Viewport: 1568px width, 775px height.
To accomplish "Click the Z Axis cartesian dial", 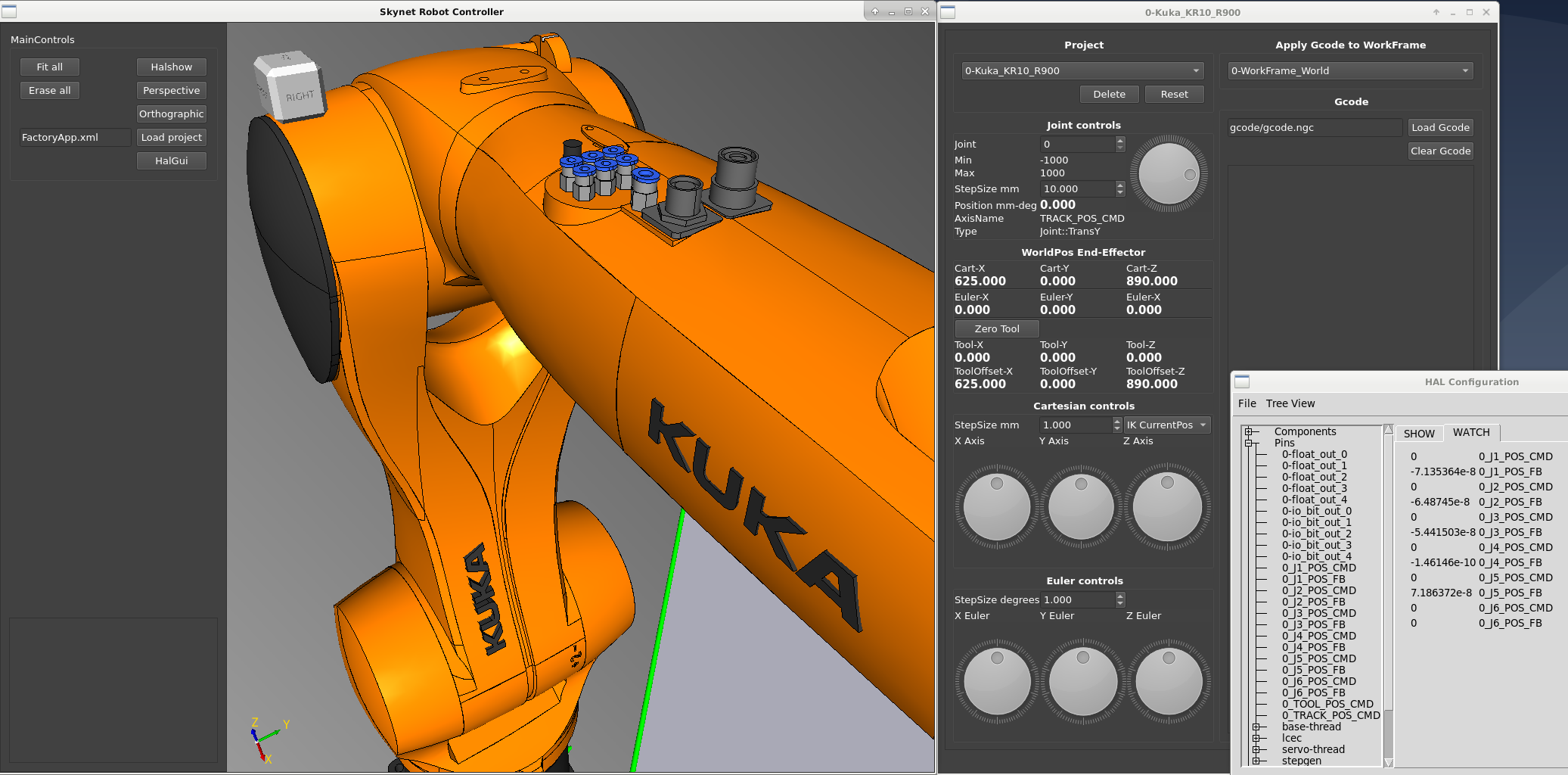I will 1167,506.
